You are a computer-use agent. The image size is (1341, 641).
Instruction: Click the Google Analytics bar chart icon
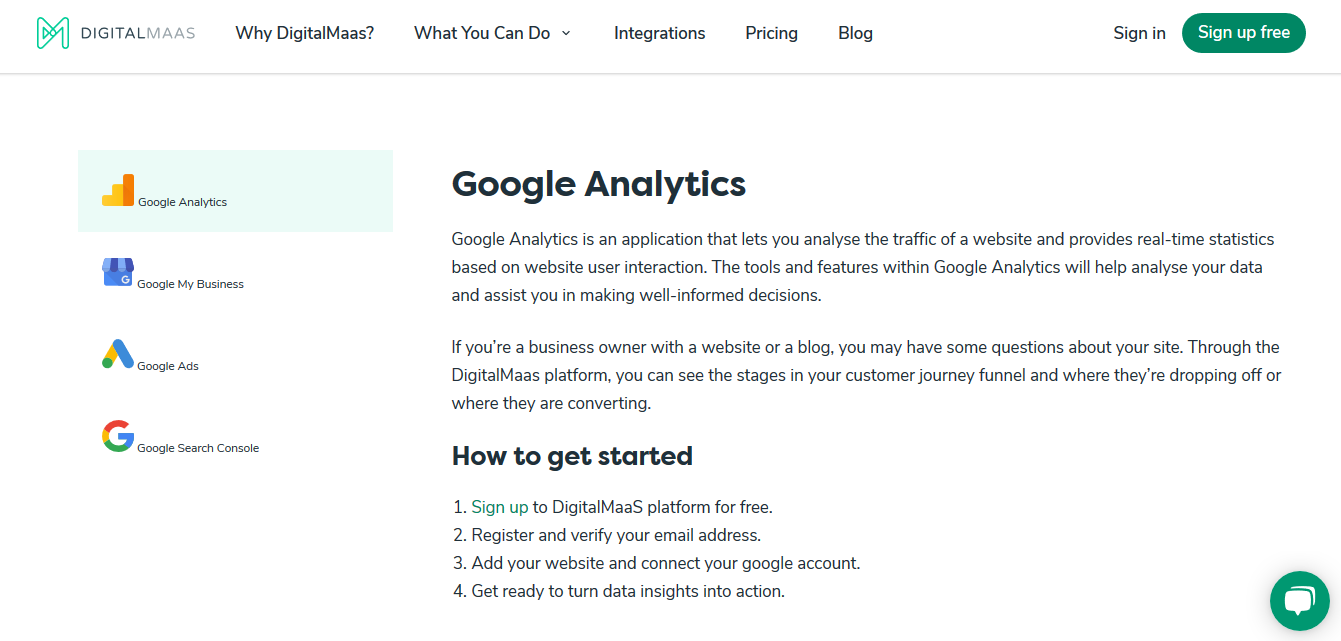118,190
